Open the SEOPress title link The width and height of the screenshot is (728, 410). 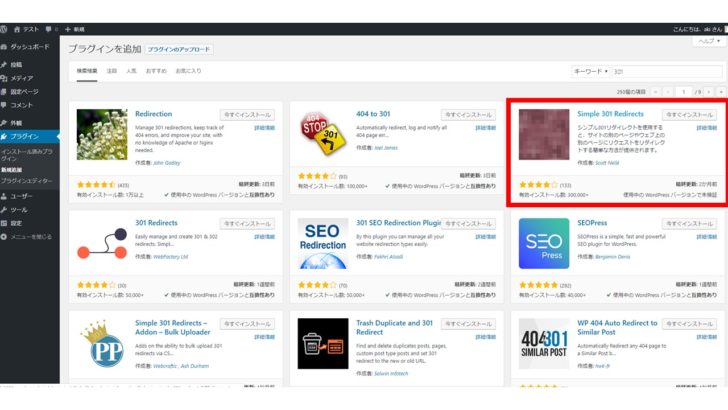point(592,223)
